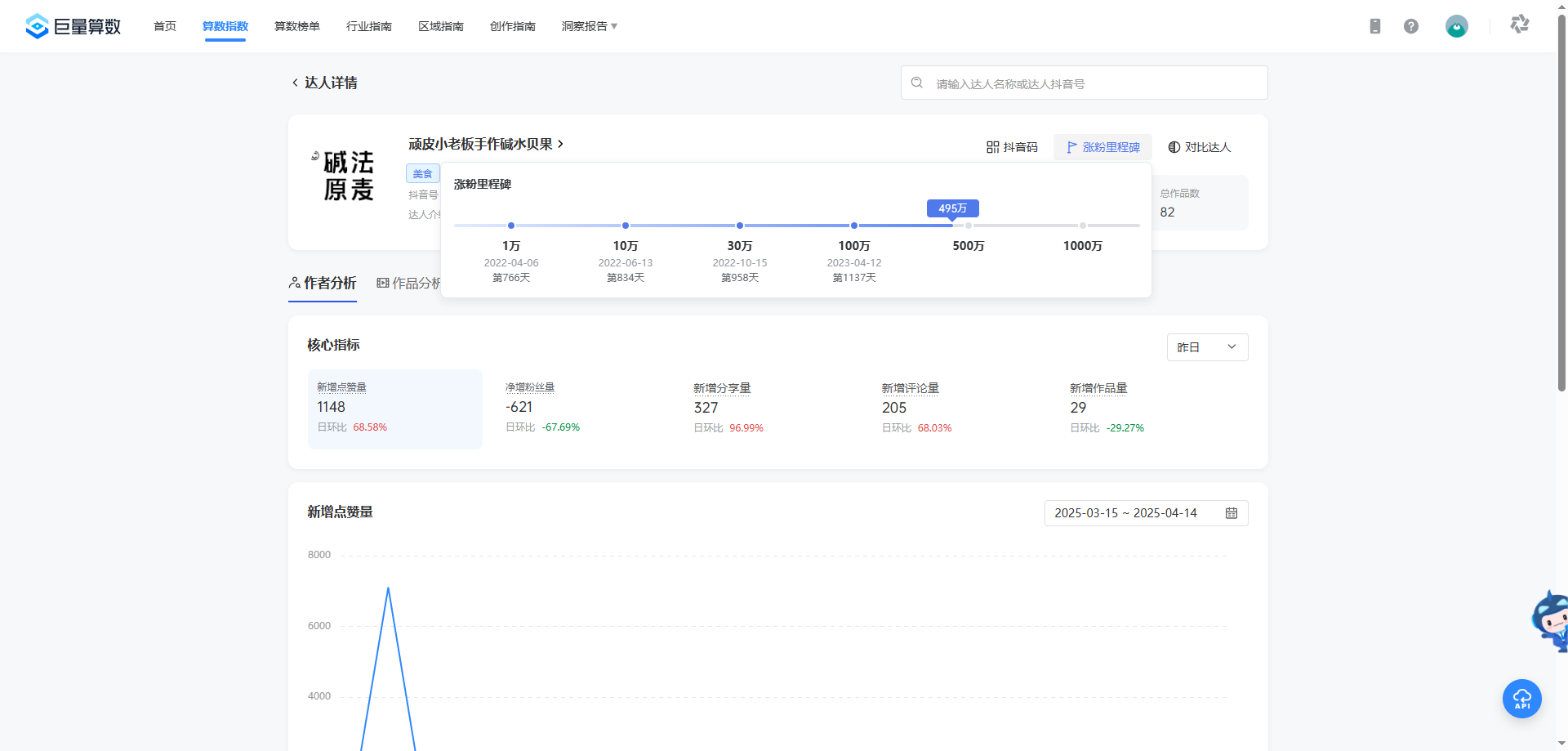
Task: Click the 68.58% day-over-day value
Action: coord(370,427)
